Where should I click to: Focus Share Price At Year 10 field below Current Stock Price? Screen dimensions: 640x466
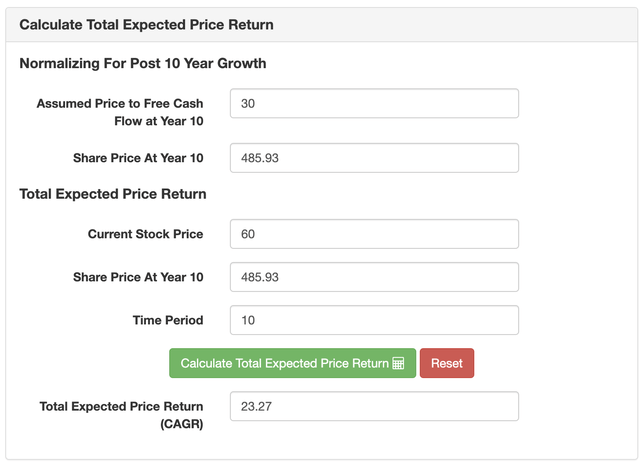[374, 277]
